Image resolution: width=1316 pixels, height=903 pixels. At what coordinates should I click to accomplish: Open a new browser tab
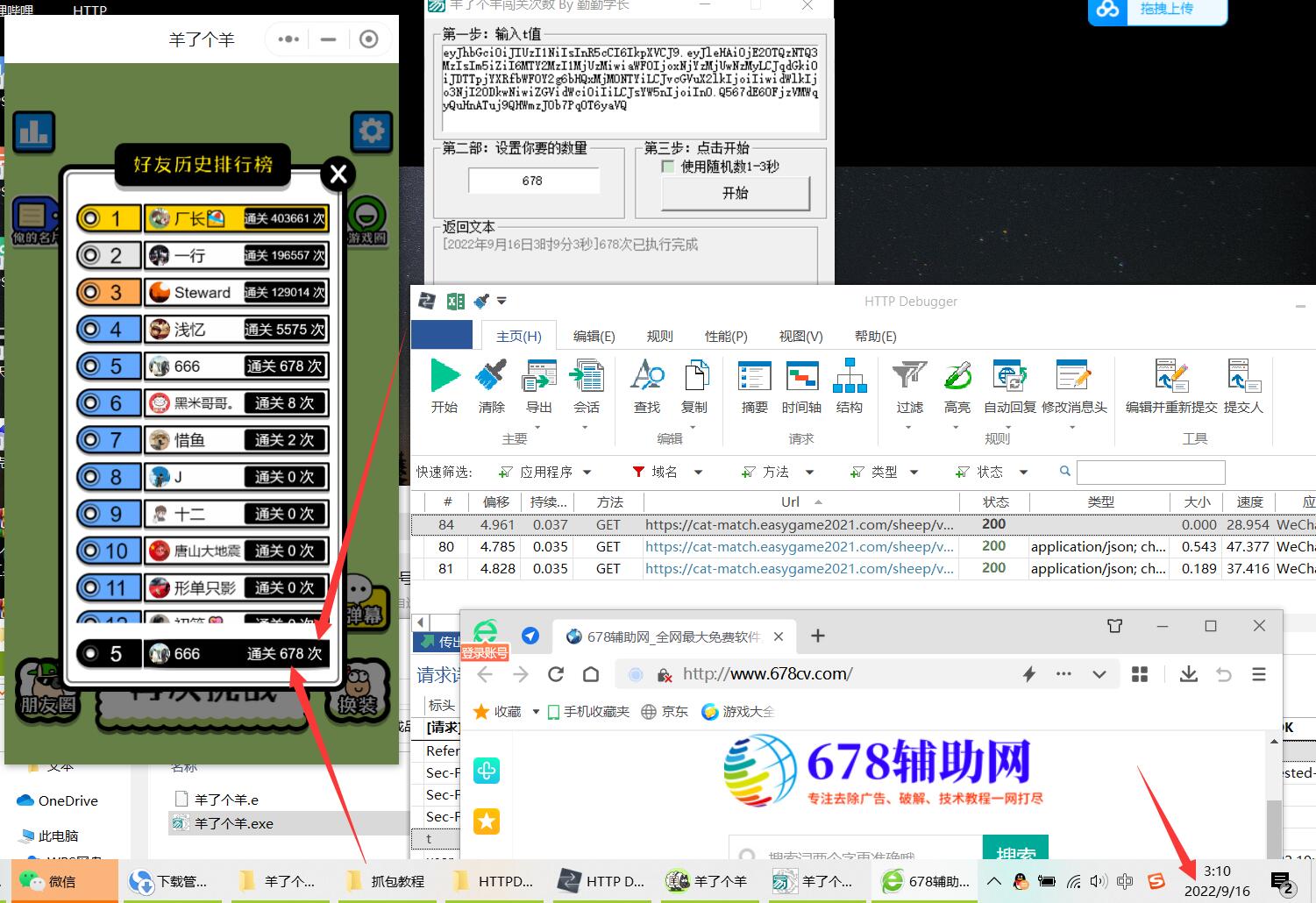coord(818,636)
